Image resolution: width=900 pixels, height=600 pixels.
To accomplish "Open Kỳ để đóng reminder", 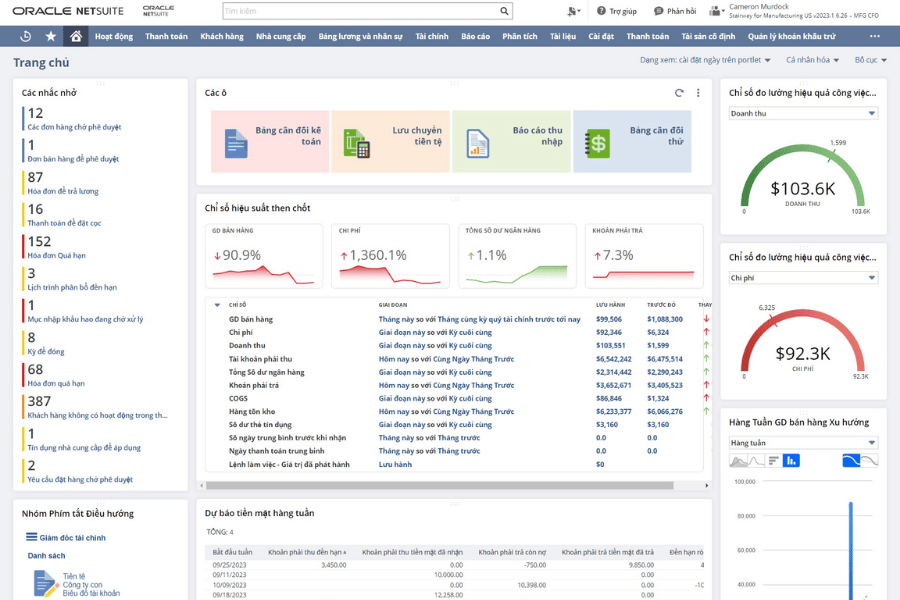I will 46,351.
